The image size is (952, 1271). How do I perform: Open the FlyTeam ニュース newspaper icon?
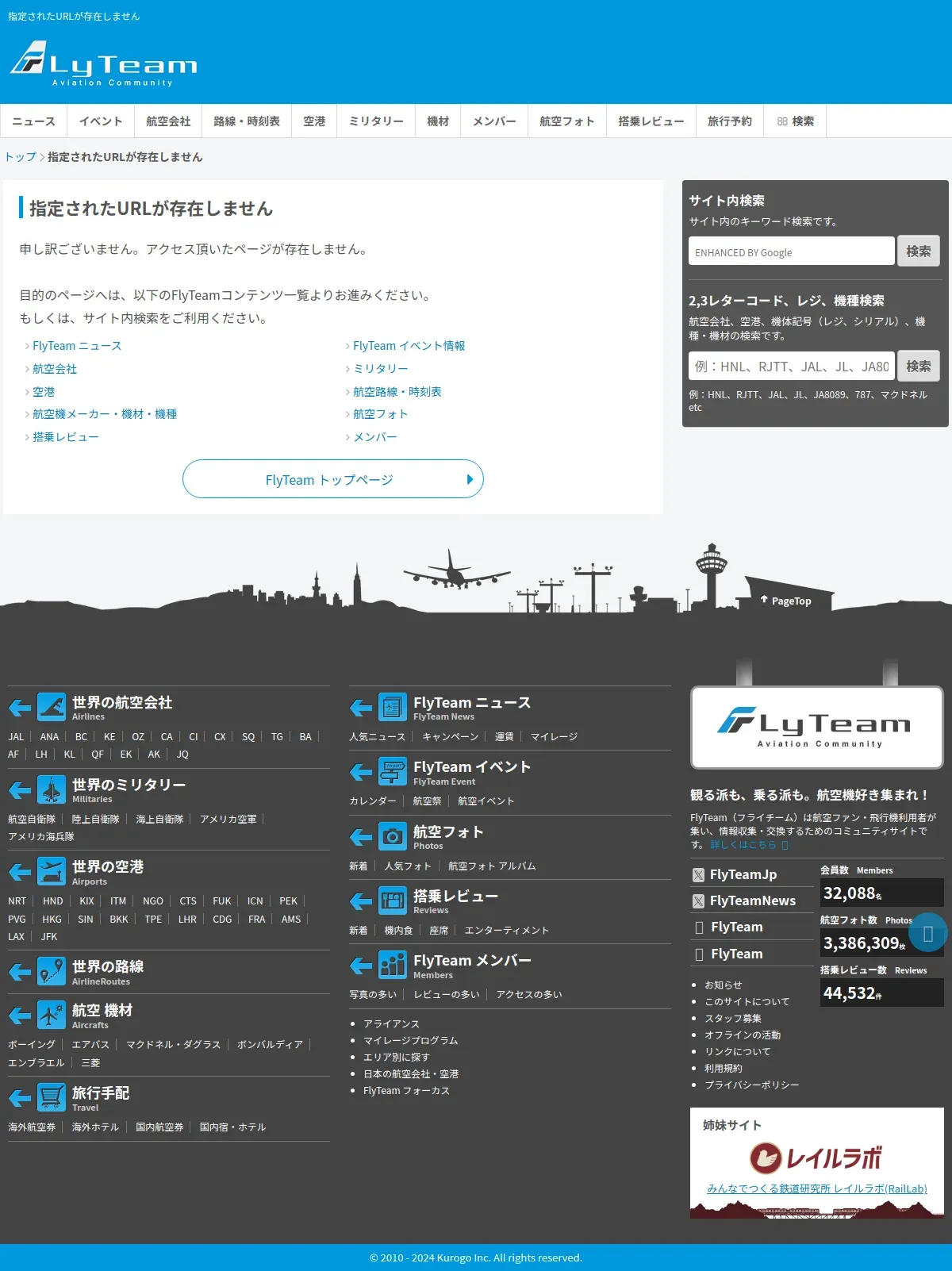click(393, 707)
